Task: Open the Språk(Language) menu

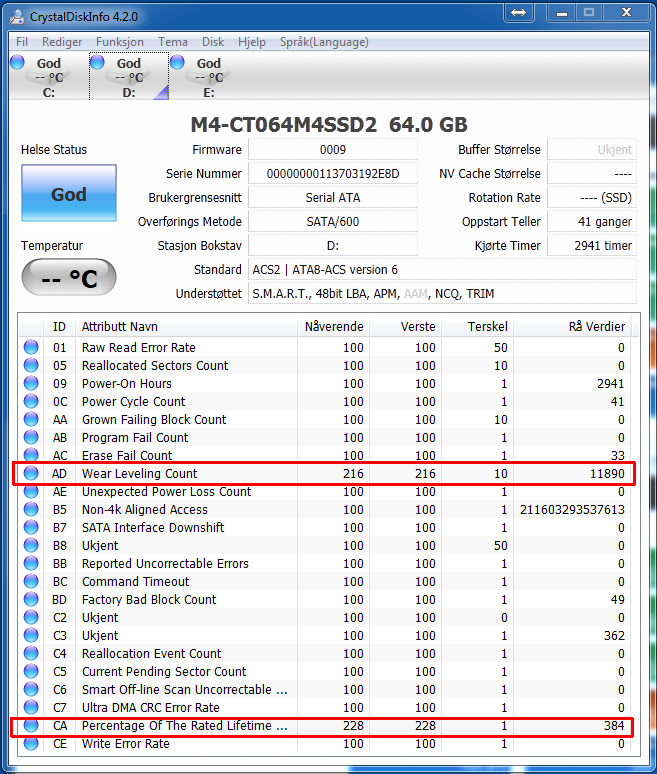Action: coord(324,42)
